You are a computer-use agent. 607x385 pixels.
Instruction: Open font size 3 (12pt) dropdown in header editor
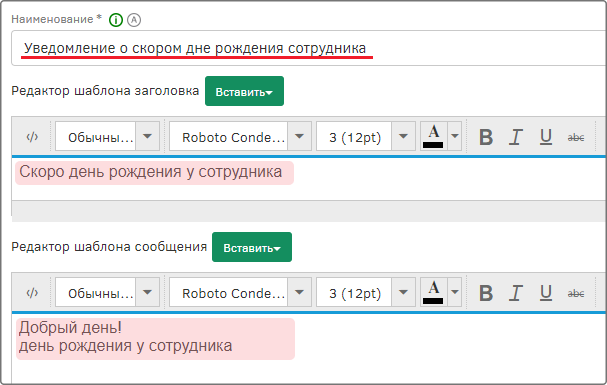(403, 136)
